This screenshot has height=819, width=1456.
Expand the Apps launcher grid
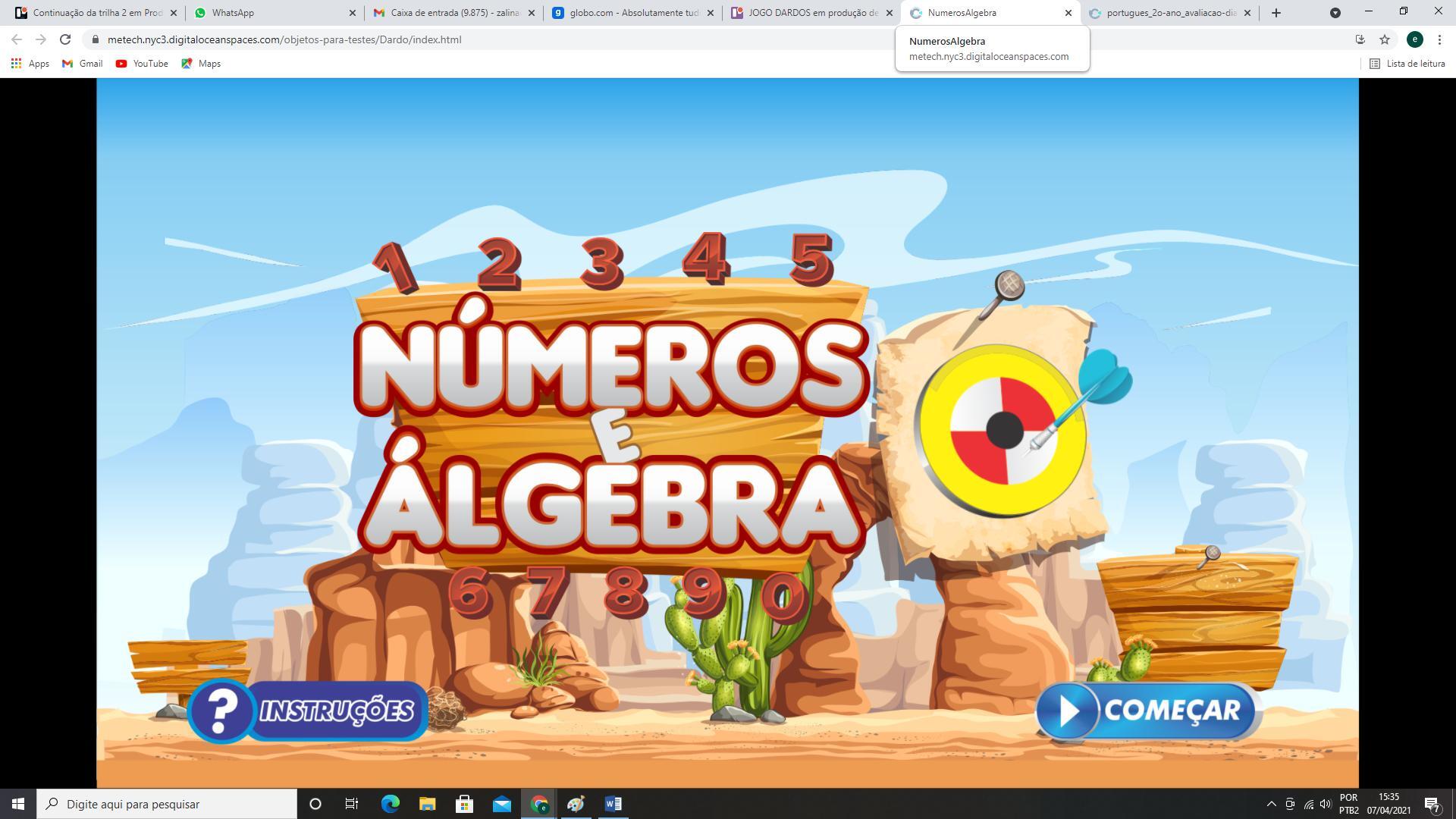16,64
